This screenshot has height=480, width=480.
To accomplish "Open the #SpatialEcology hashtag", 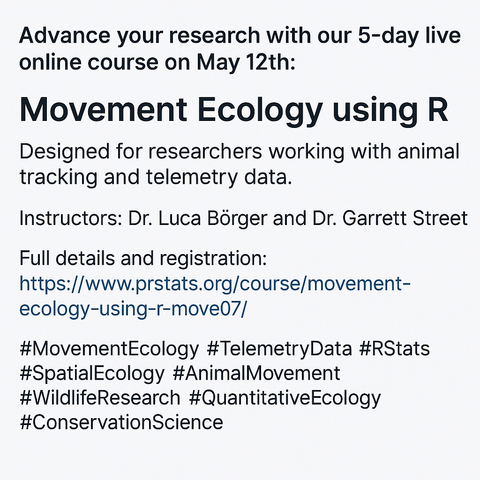I will click(x=92, y=374).
